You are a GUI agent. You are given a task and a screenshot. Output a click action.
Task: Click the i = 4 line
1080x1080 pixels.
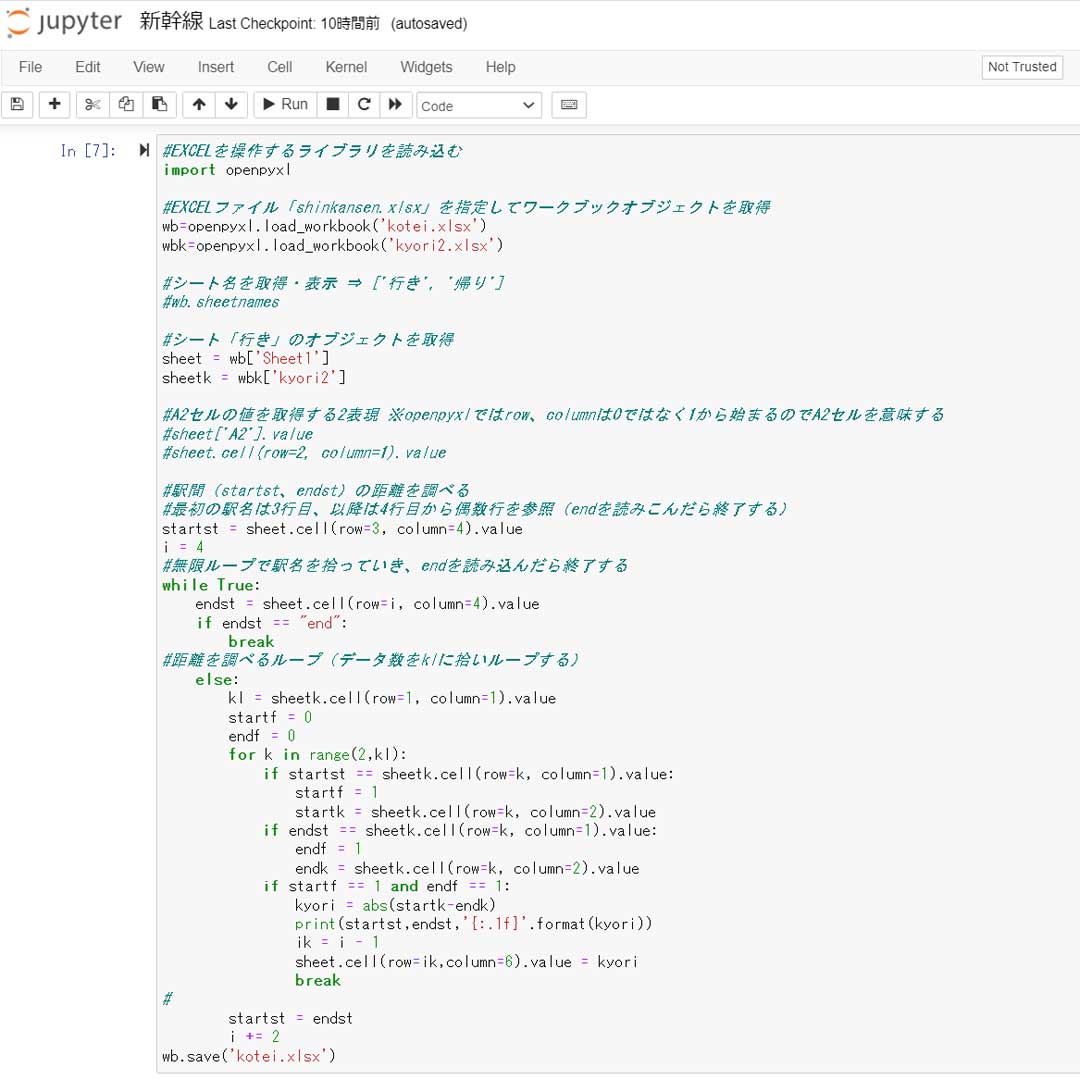[183, 548]
